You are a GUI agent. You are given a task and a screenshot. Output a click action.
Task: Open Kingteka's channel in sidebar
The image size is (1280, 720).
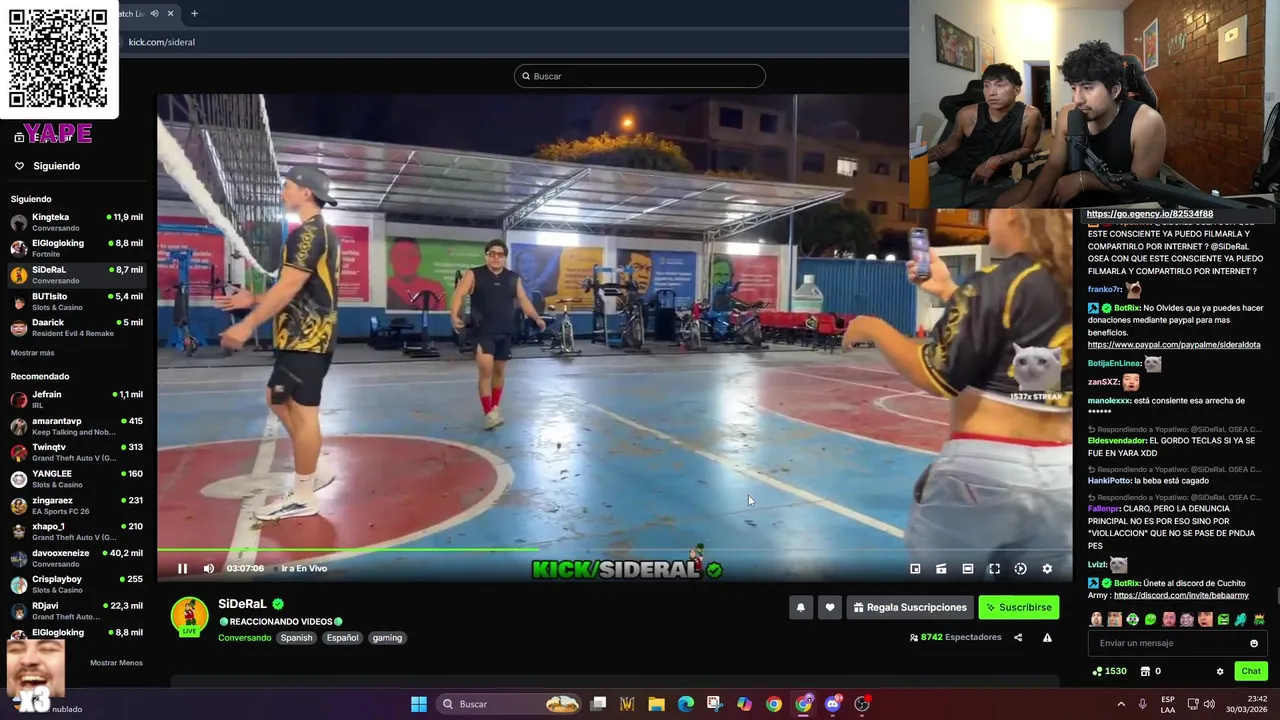coord(77,221)
